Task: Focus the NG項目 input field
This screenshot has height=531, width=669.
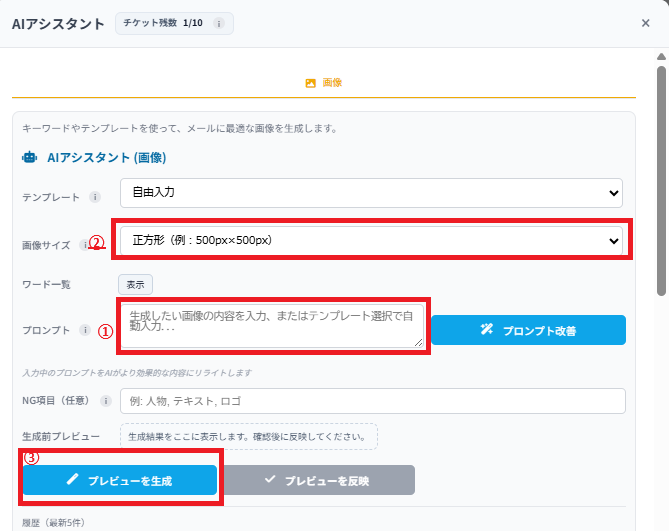Action: click(x=373, y=401)
